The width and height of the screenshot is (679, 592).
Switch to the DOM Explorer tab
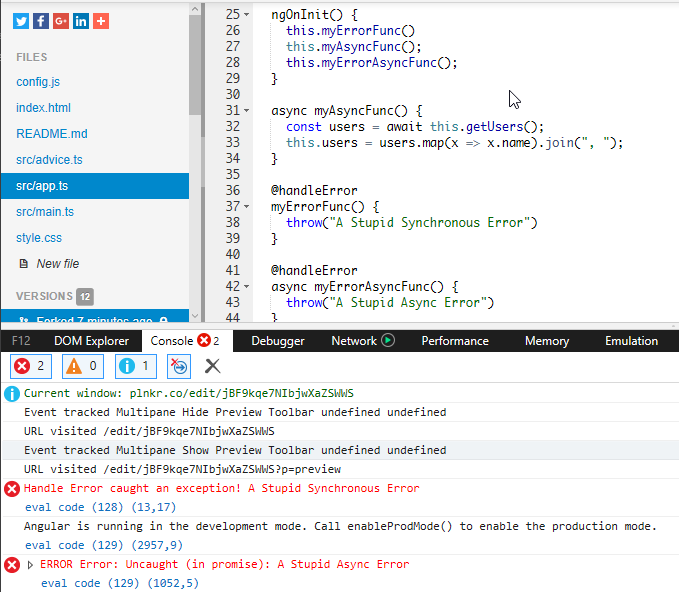pos(91,341)
